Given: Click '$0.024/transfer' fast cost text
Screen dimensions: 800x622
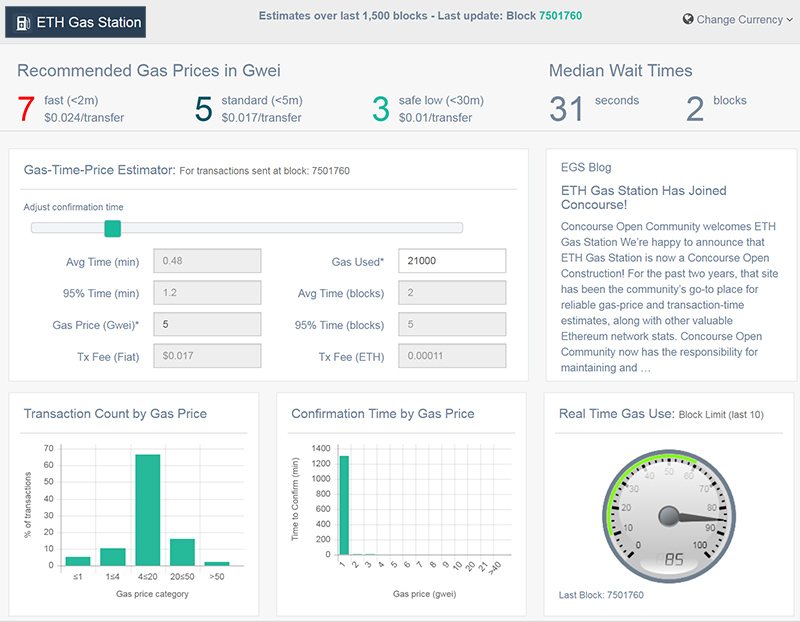Looking at the screenshot, I should tap(84, 117).
